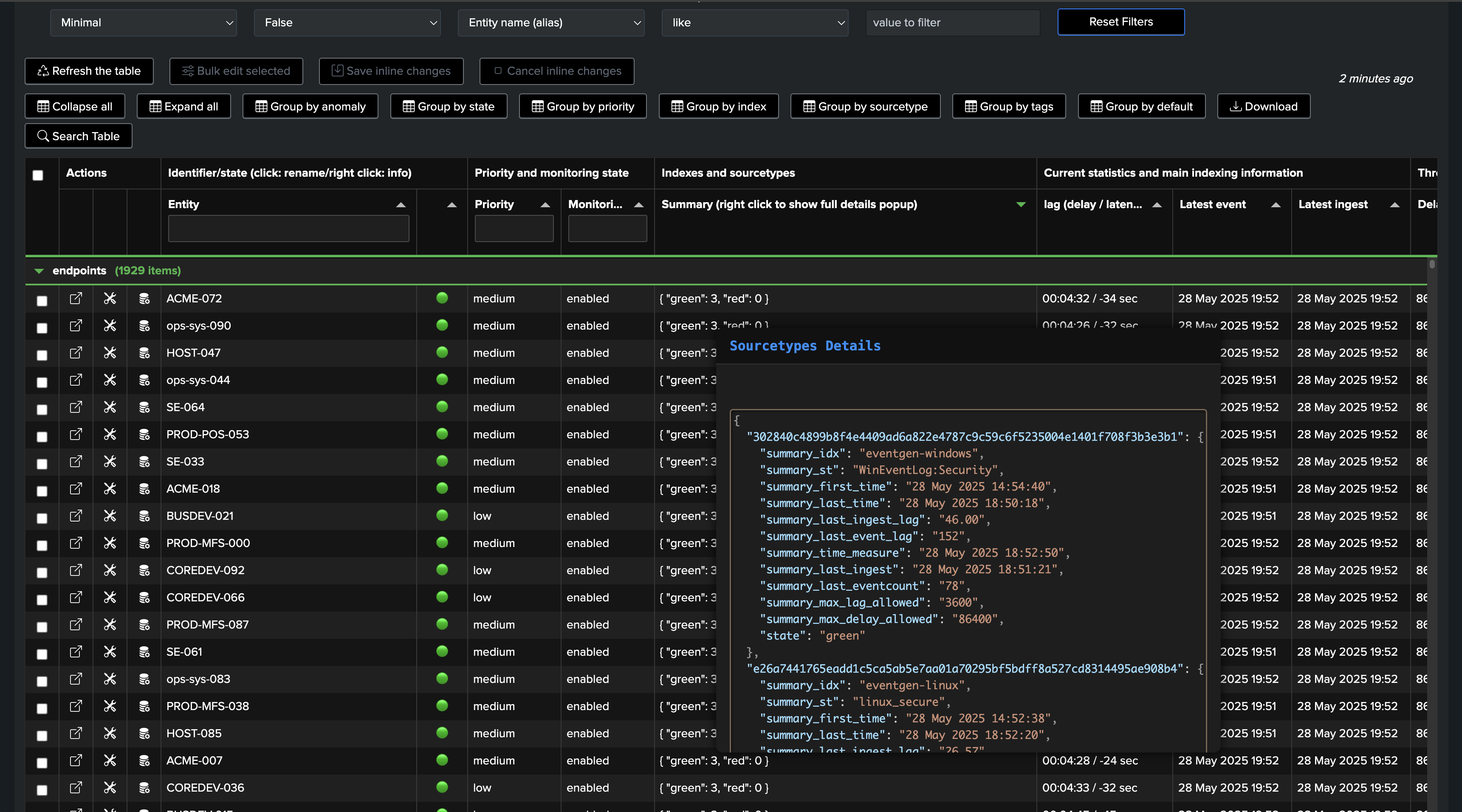Select checkbox for PROD-MFS-000 row
1462x812 pixels.
click(x=42, y=545)
